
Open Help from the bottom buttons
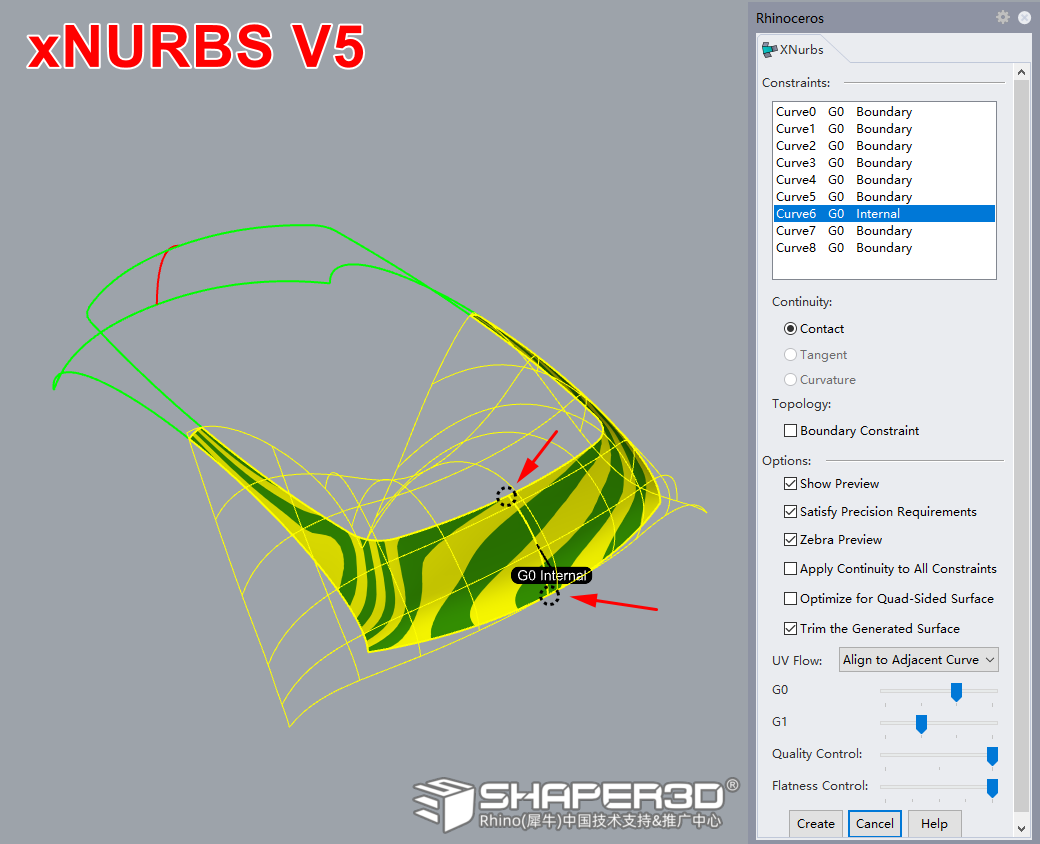tap(933, 823)
